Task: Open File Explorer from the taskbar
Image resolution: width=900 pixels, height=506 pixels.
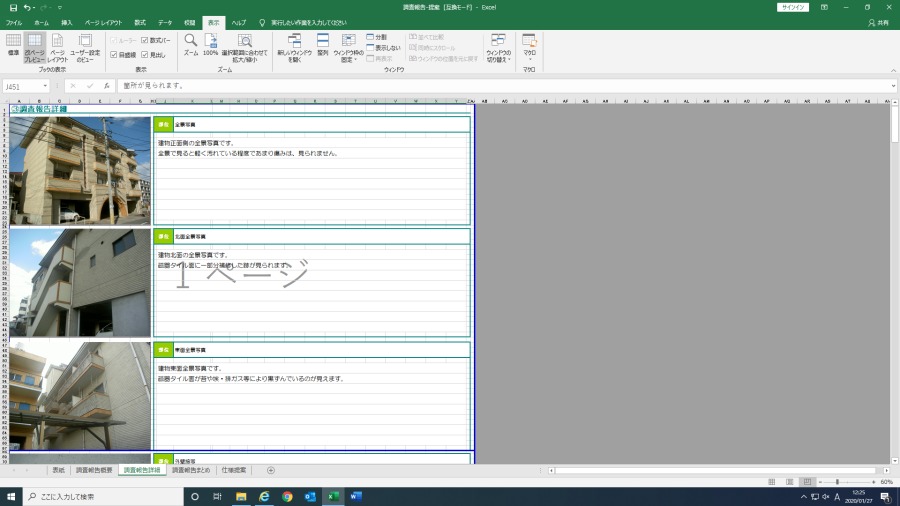Action: 241,496
